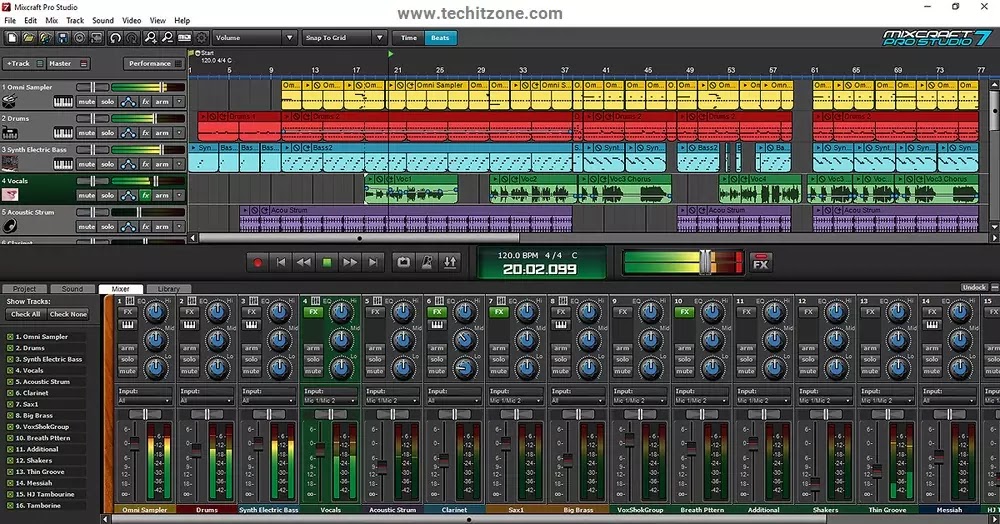Open mixer channel 1 Input dropdown
Screen dimensions: 1000x524
coord(145,400)
